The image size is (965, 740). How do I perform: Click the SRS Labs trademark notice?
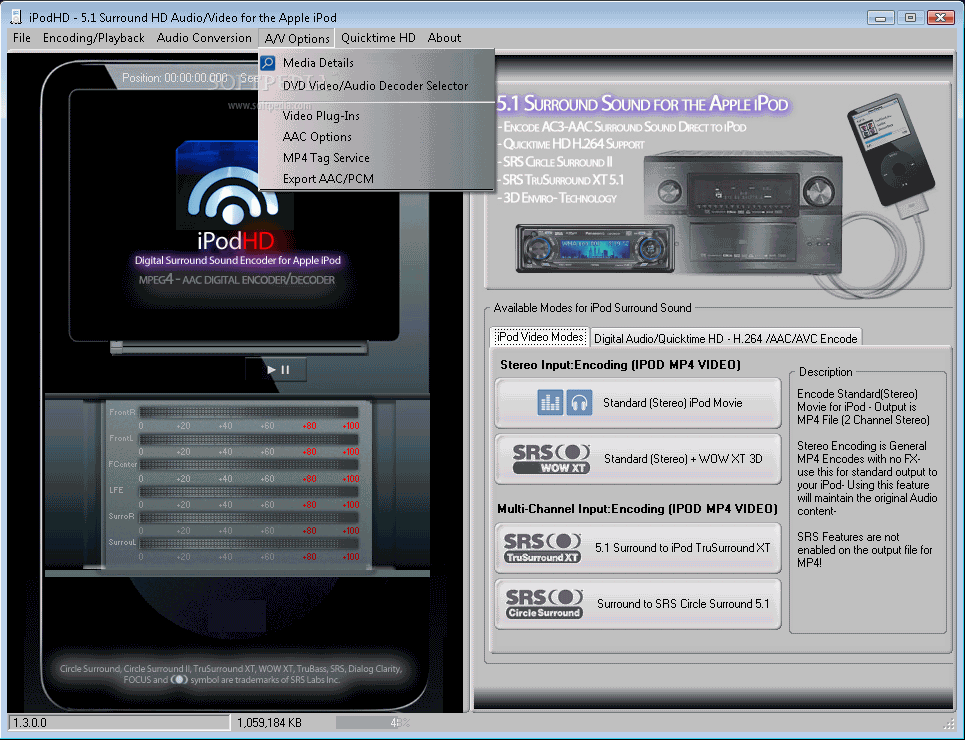(231, 674)
